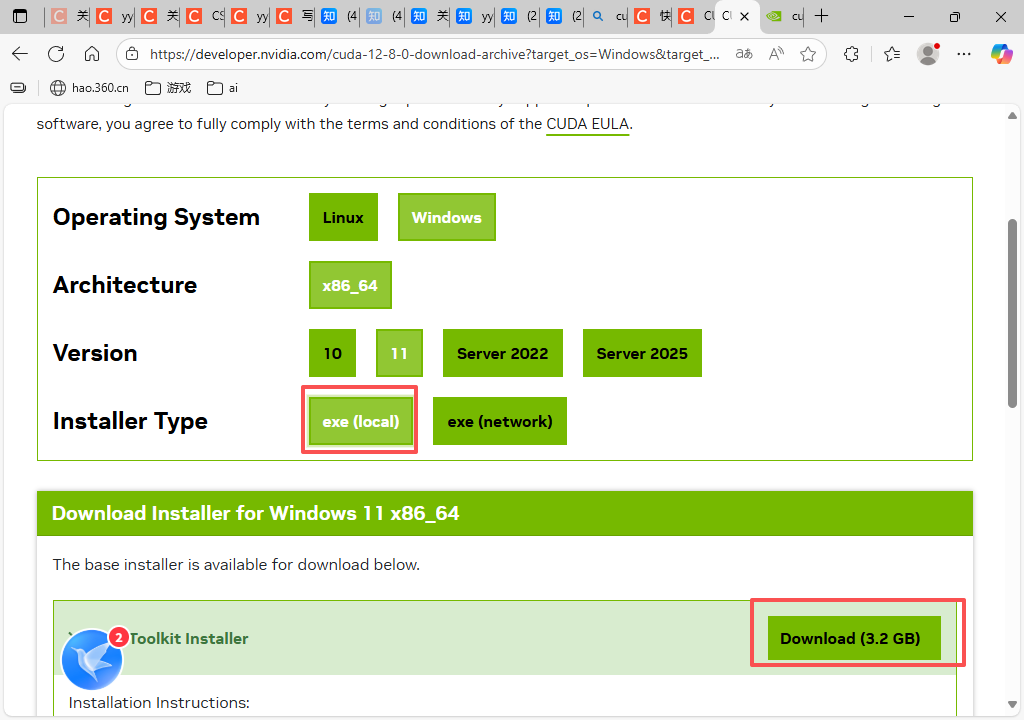
Task: Switch to the NVIDIA green logo tab
Action: [783, 16]
